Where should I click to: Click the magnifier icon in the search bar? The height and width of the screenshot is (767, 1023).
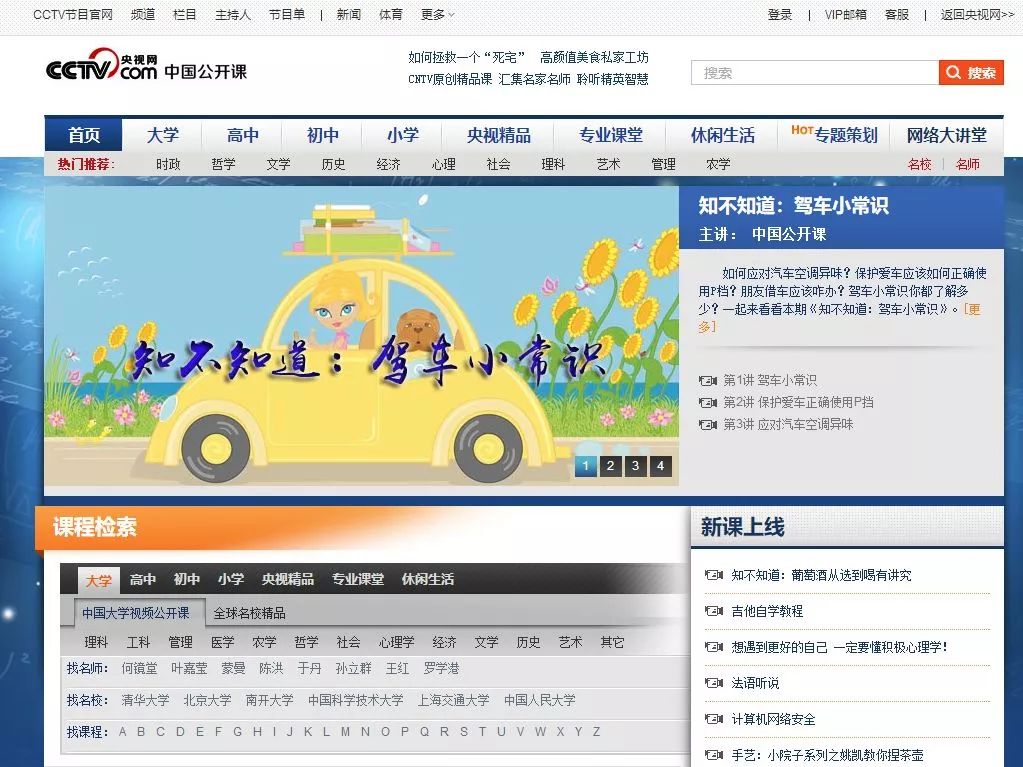coord(952,72)
